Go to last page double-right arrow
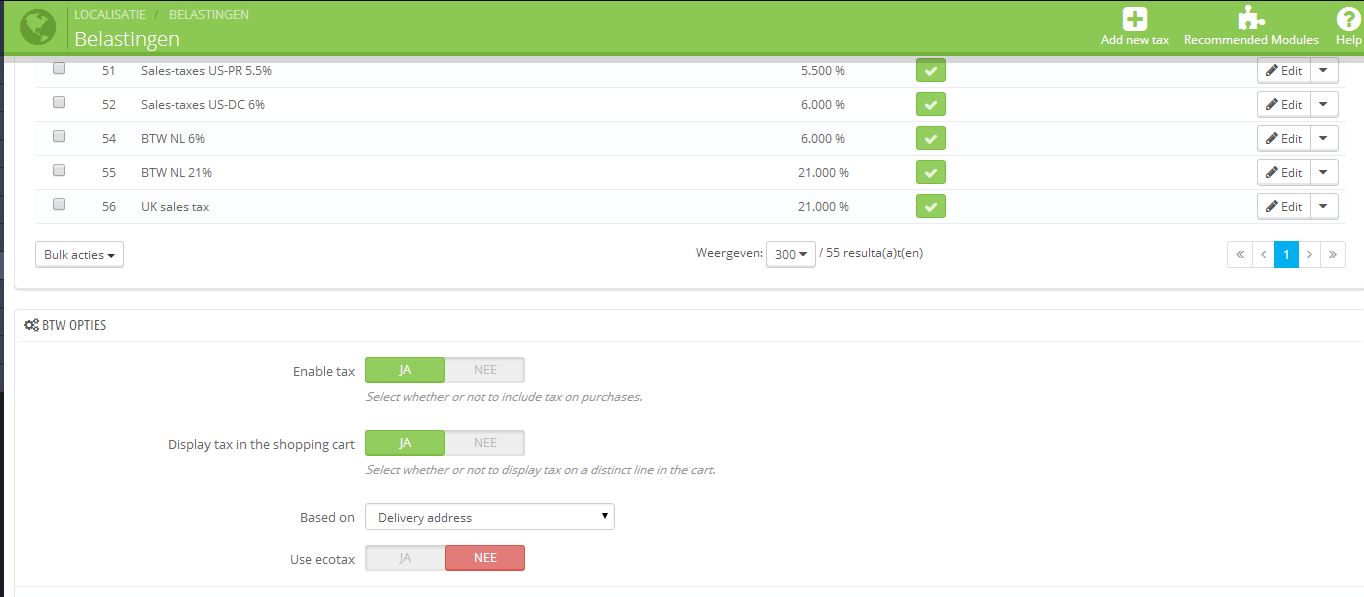 1333,254
